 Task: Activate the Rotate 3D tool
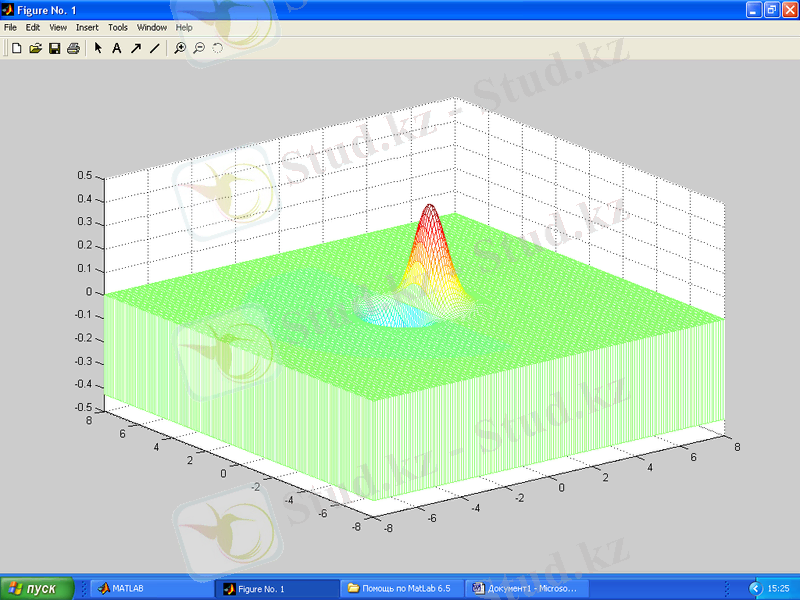click(x=217, y=47)
